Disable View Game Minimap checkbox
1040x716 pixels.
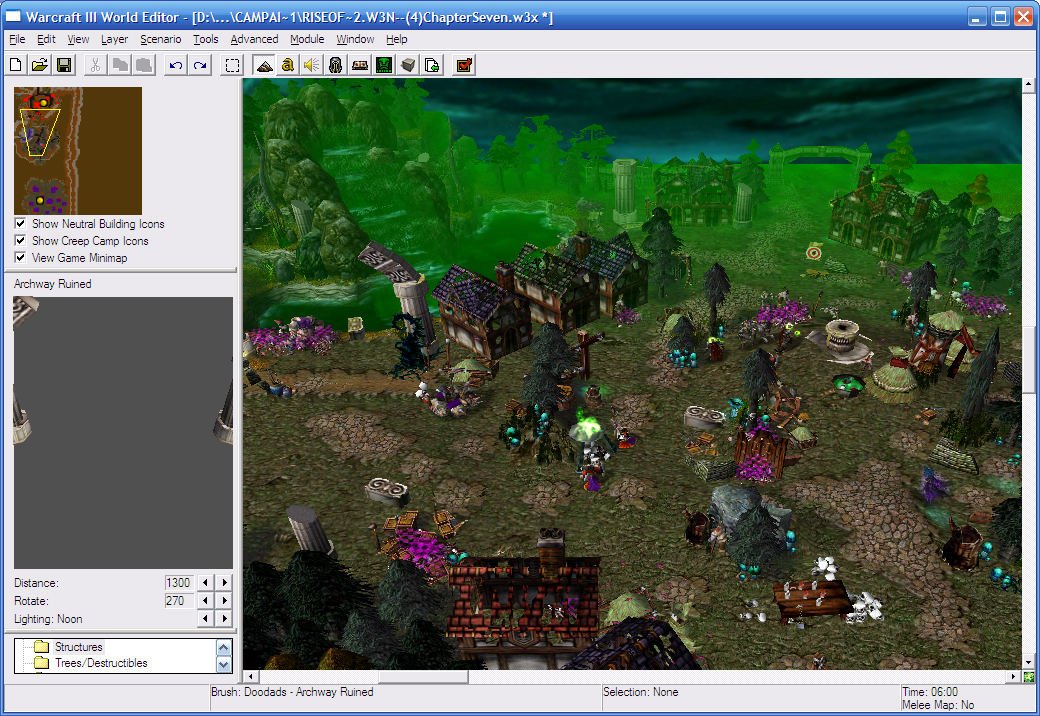click(21, 257)
